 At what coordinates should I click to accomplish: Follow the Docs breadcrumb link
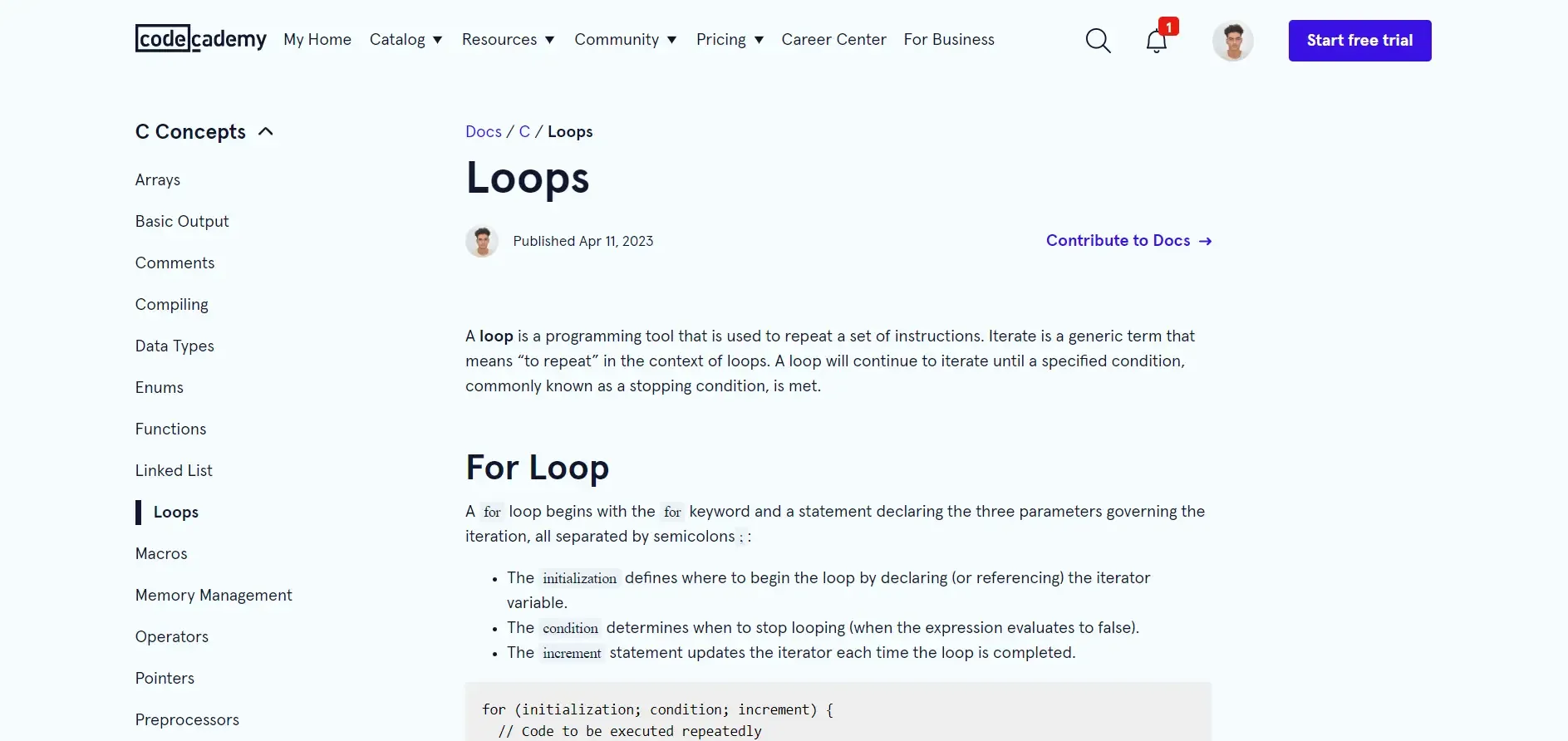click(483, 131)
